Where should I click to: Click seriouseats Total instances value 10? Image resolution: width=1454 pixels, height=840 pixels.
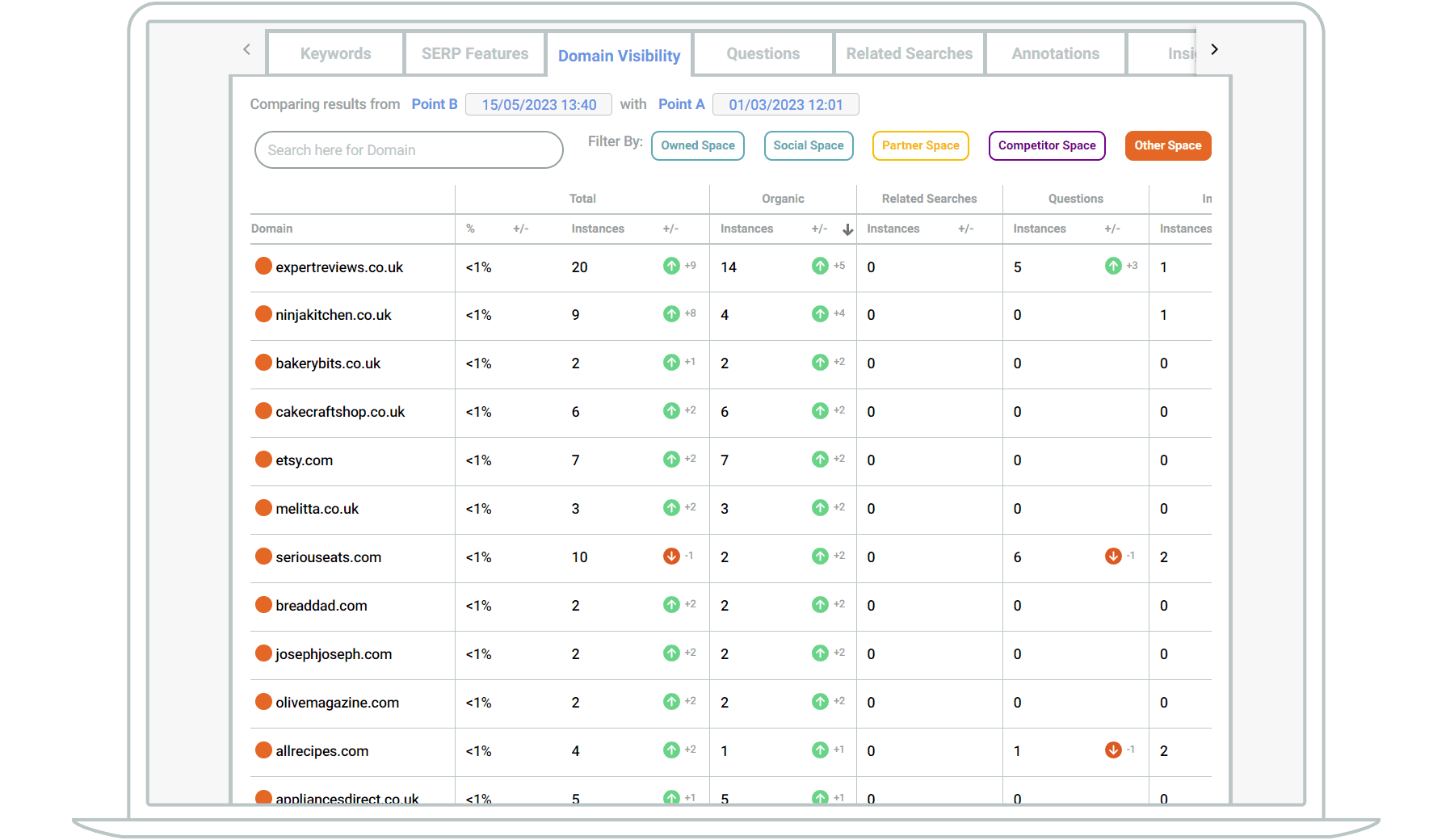tap(579, 557)
